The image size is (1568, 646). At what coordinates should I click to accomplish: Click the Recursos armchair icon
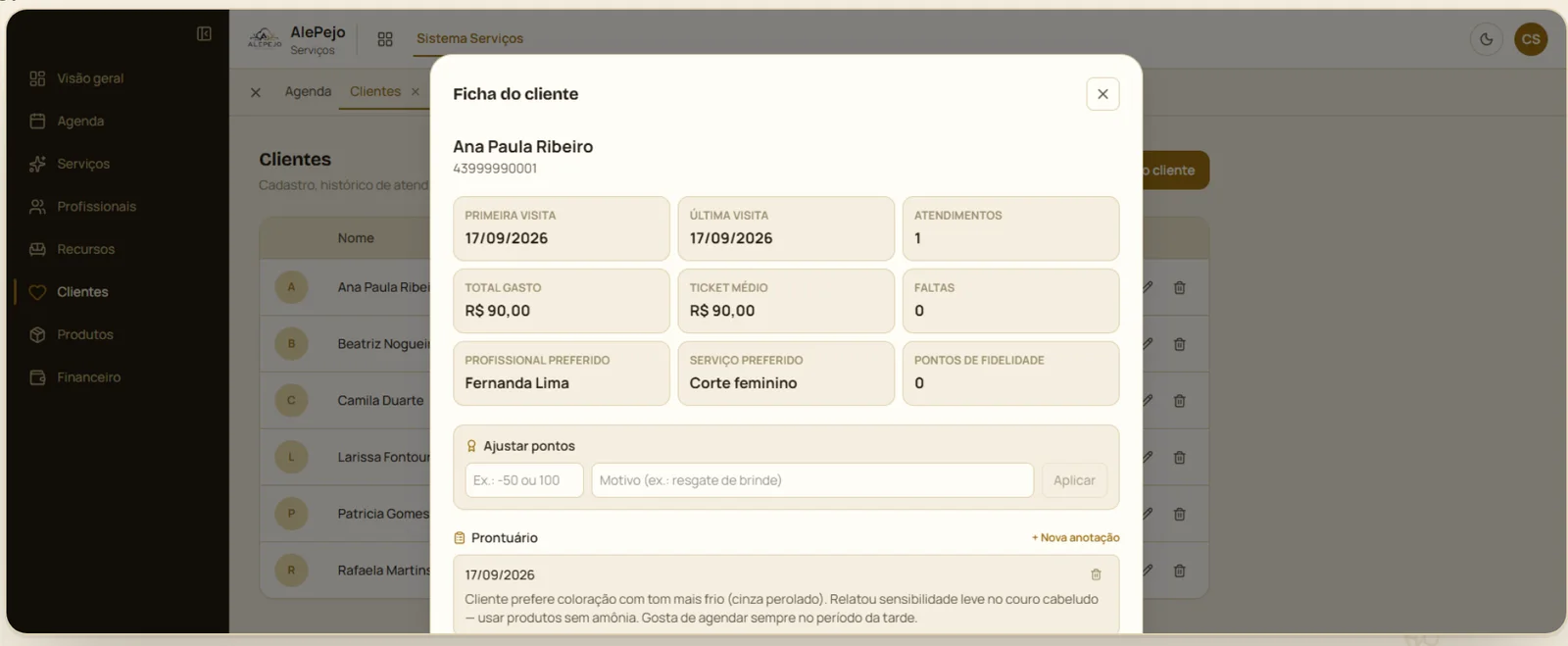click(x=37, y=249)
